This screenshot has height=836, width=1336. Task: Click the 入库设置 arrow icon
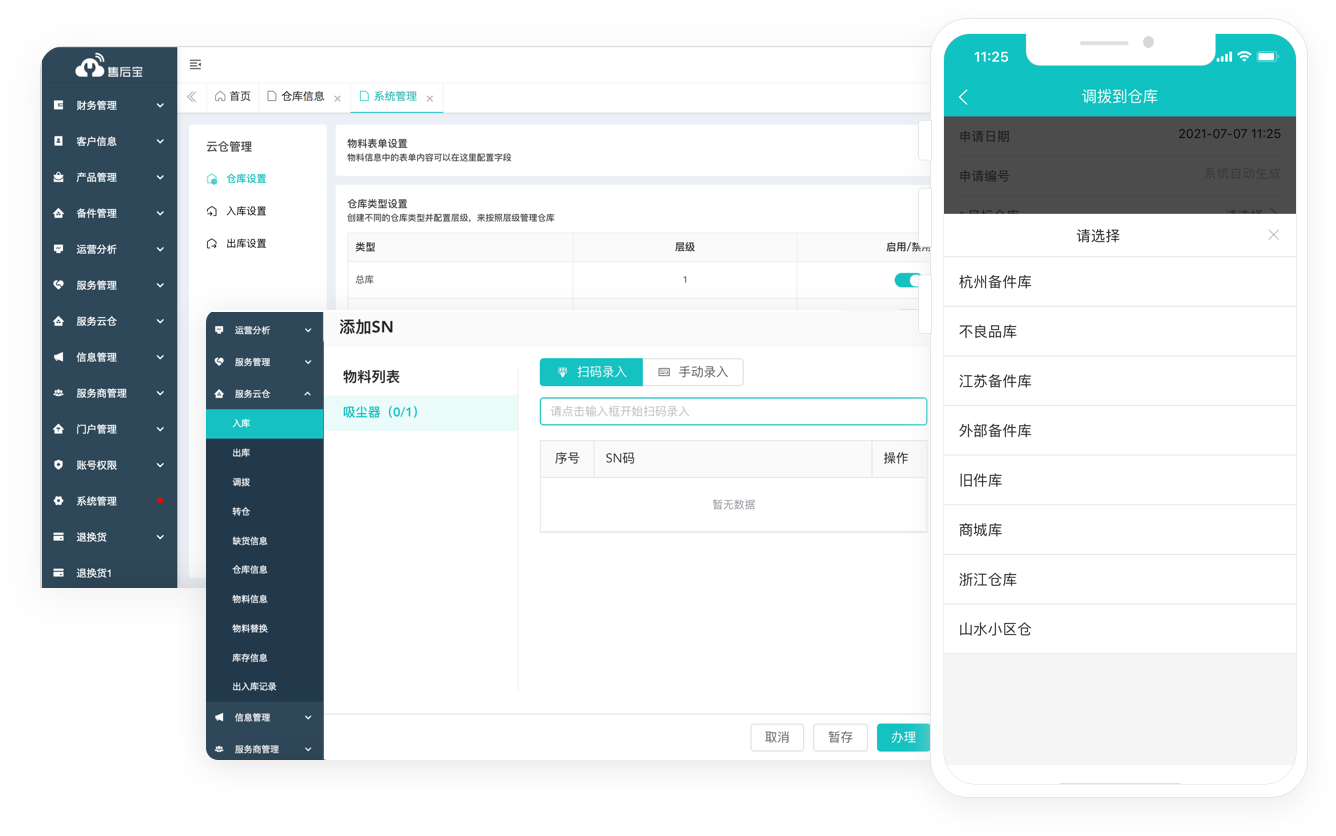tap(210, 210)
